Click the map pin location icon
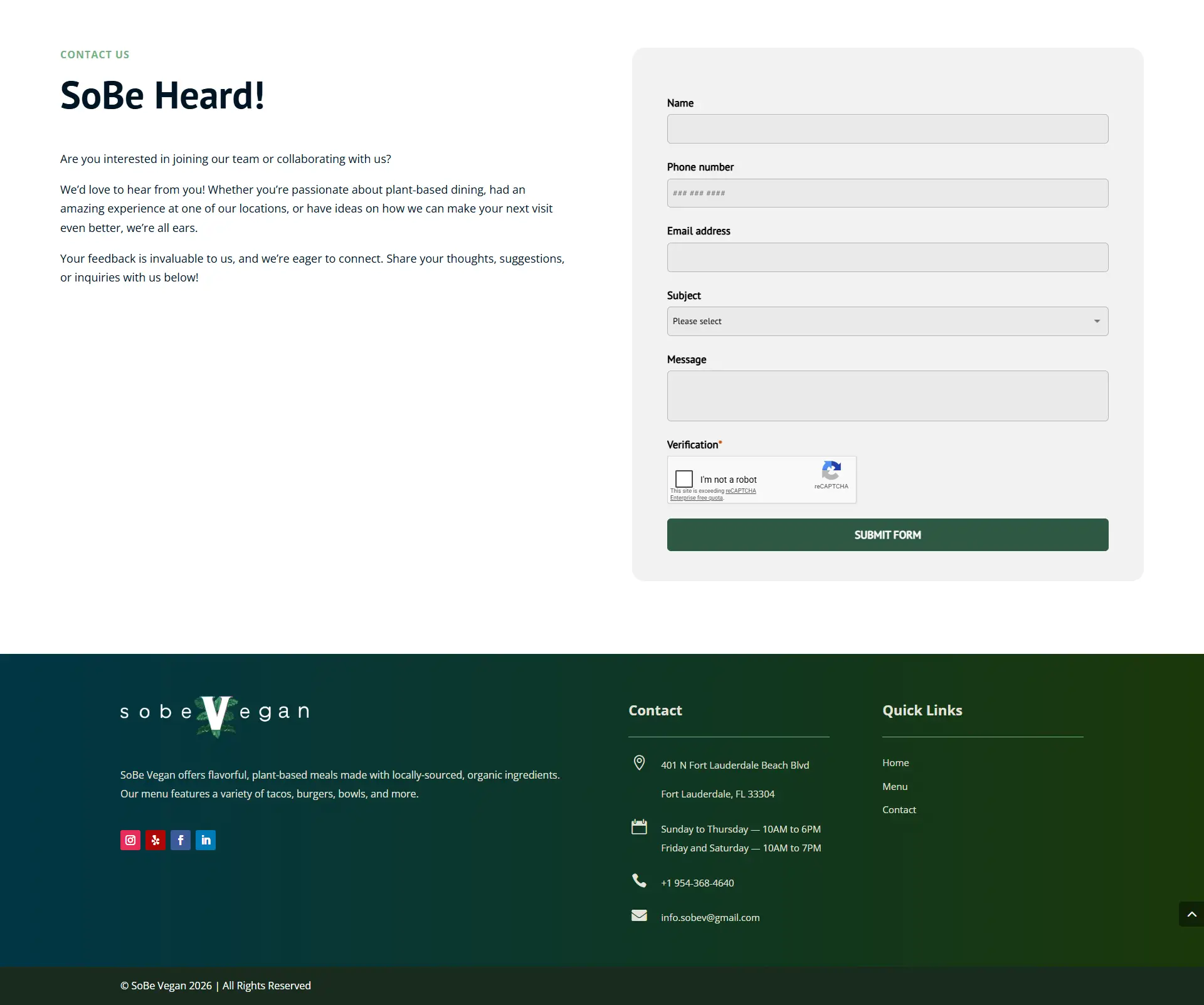Viewport: 1204px width, 1005px height. point(639,762)
